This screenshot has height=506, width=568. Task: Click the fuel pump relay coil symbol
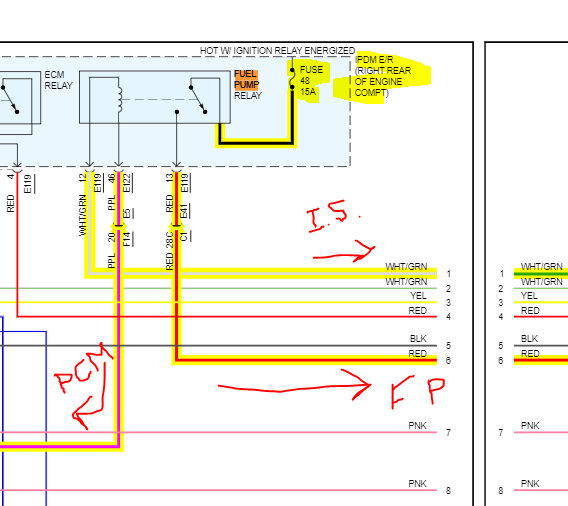point(119,99)
